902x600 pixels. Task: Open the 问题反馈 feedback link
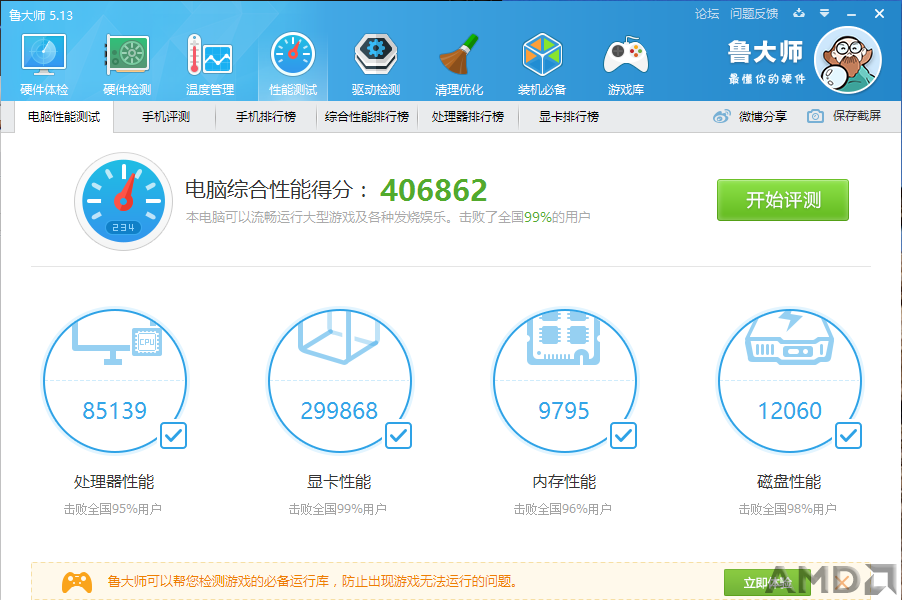coord(754,14)
